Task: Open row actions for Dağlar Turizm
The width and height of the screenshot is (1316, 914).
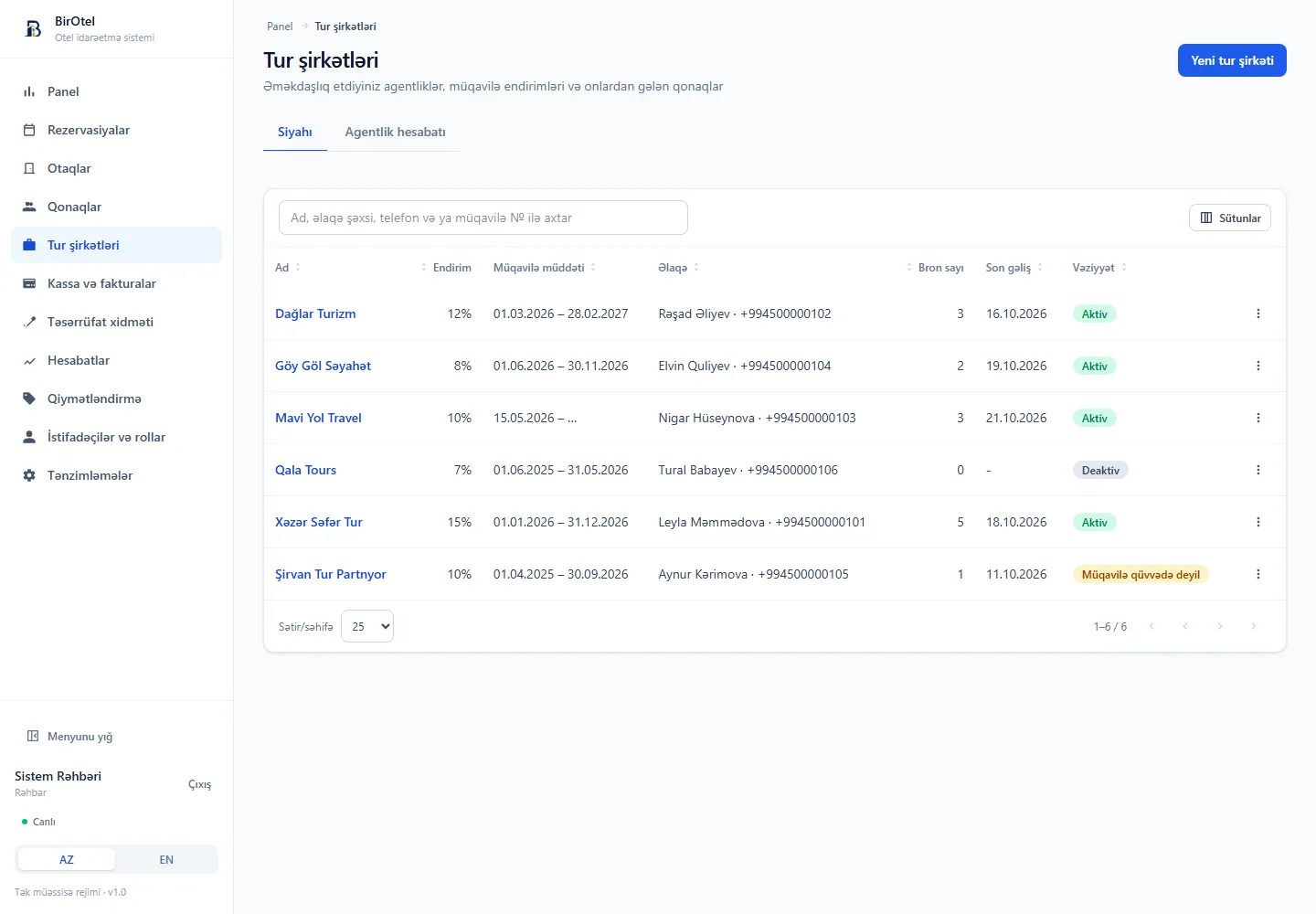Action: [1258, 314]
